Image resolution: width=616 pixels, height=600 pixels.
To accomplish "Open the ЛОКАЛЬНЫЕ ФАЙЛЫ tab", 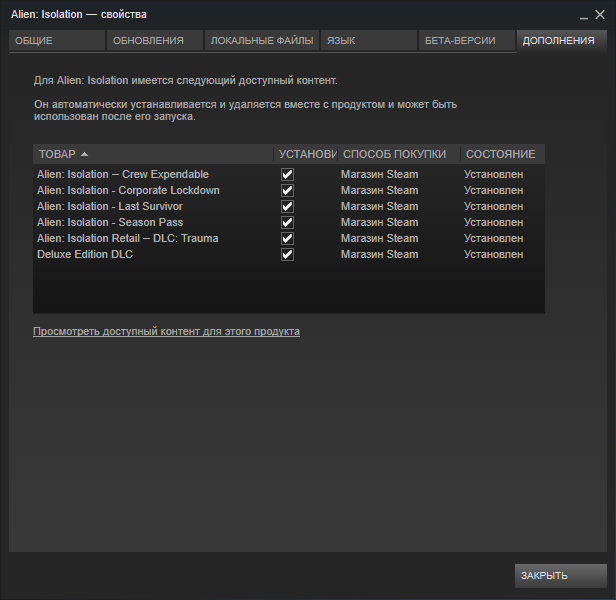I will coord(262,40).
